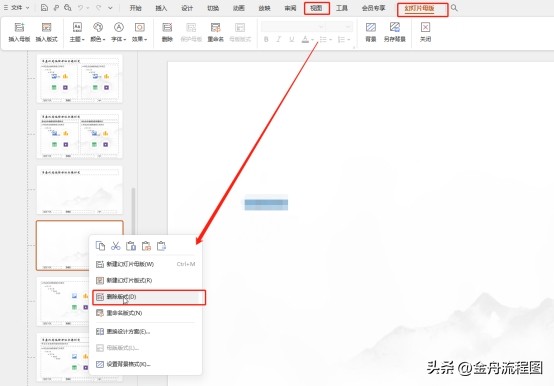The image size is (554, 386).
Task: Expand the numbered list dropdown arrow
Action: (349, 40)
